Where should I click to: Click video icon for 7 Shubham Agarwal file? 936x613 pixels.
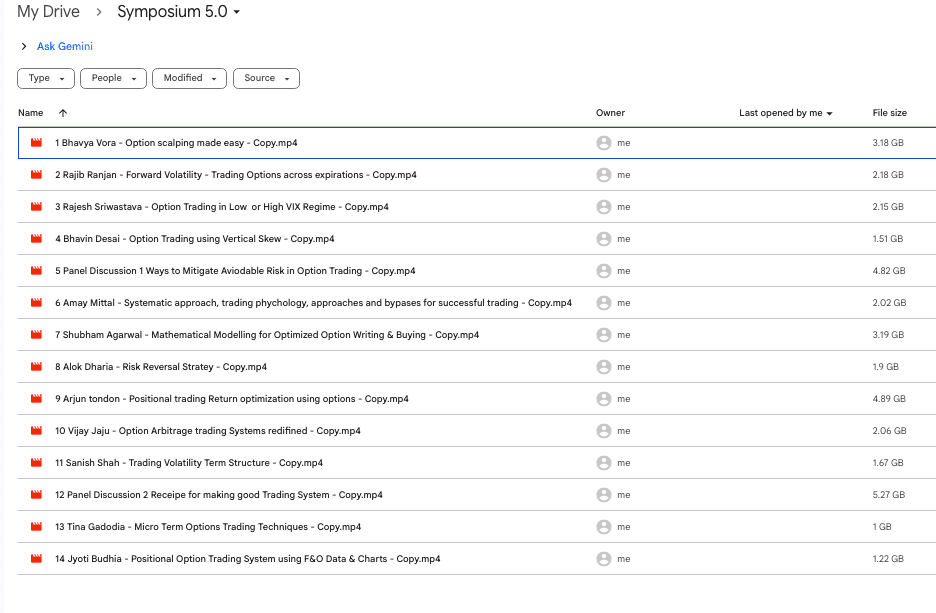tap(36, 335)
